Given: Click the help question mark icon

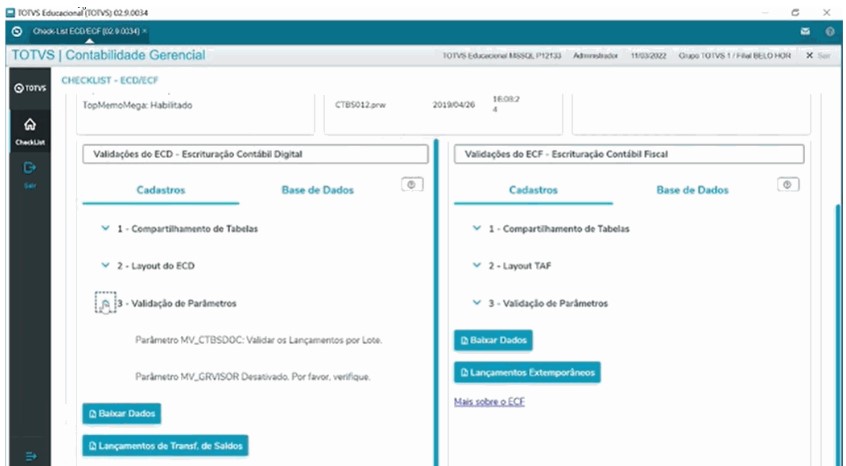Looking at the screenshot, I should 830,31.
